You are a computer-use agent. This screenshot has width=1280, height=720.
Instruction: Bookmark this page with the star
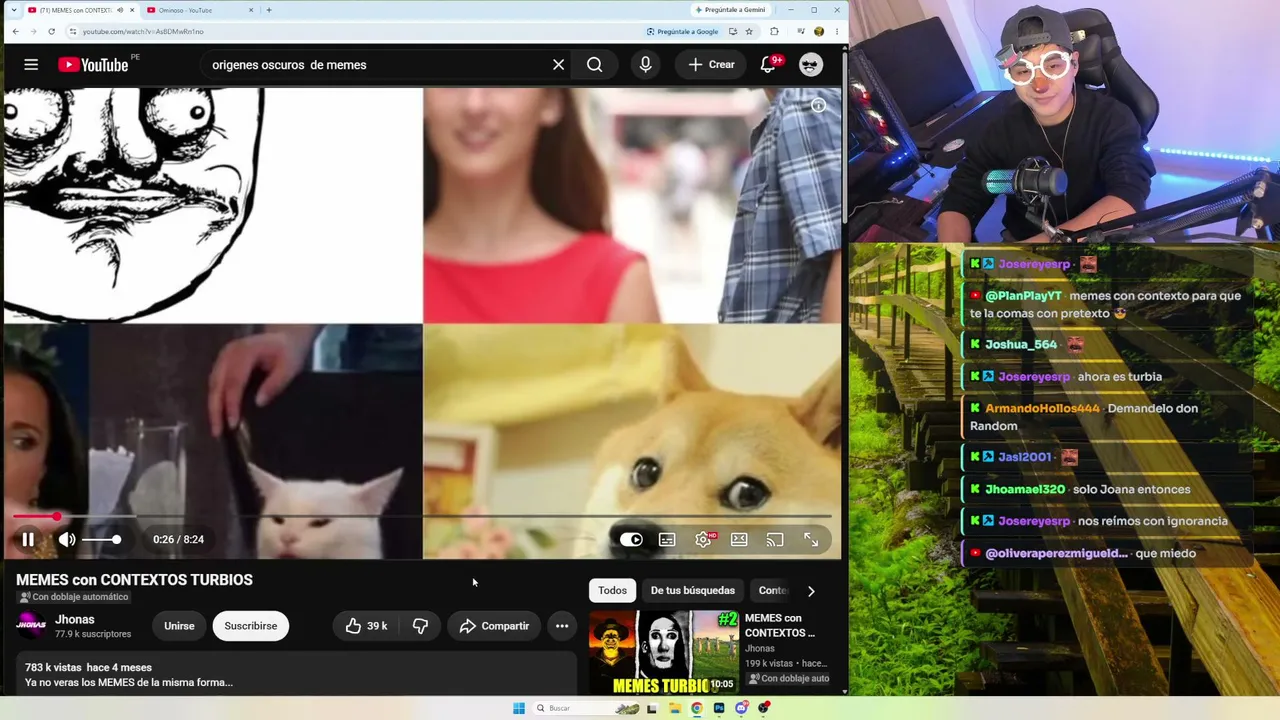tap(749, 32)
